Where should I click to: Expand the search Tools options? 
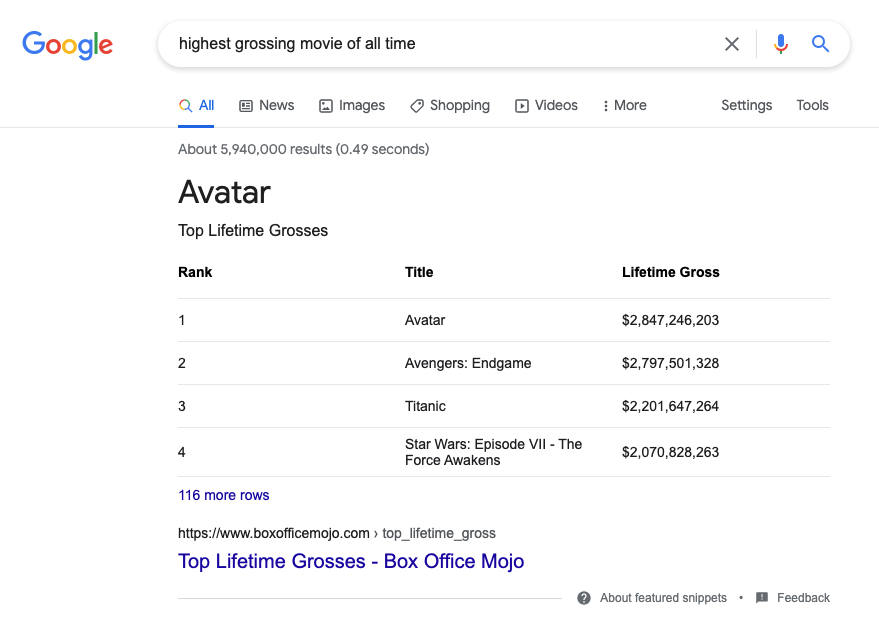(x=812, y=105)
